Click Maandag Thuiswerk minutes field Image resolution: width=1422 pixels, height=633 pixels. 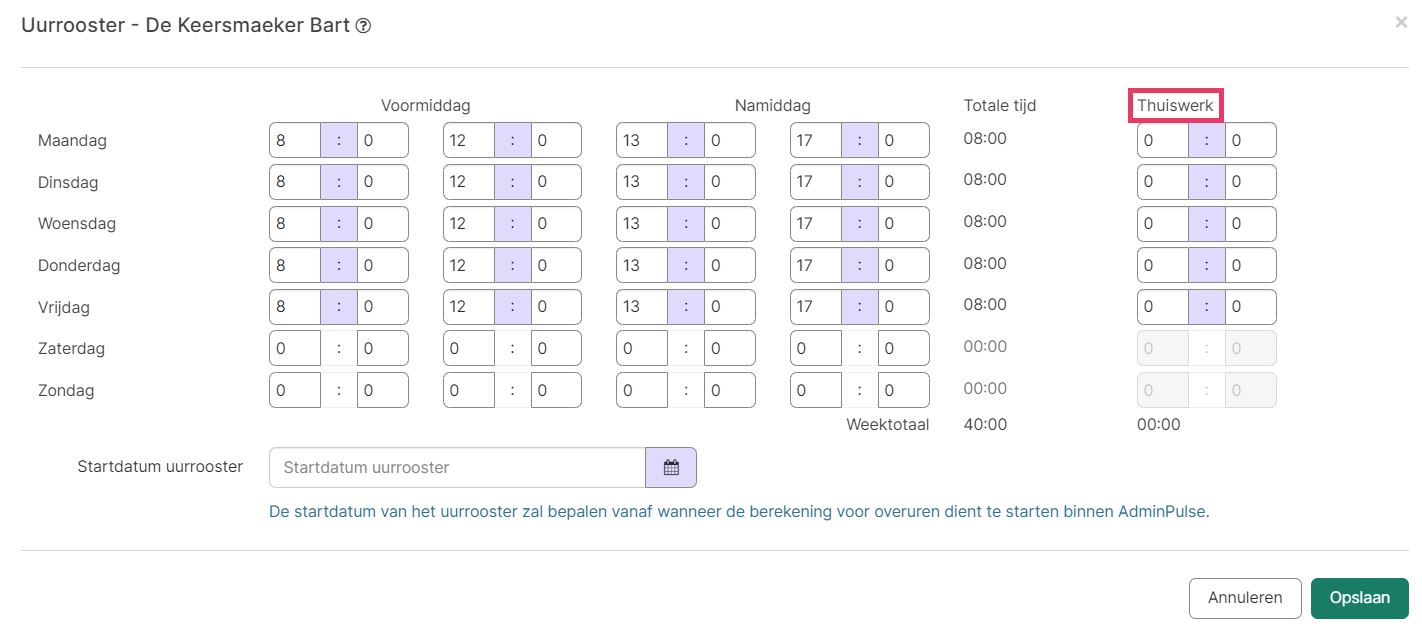click(1251, 140)
